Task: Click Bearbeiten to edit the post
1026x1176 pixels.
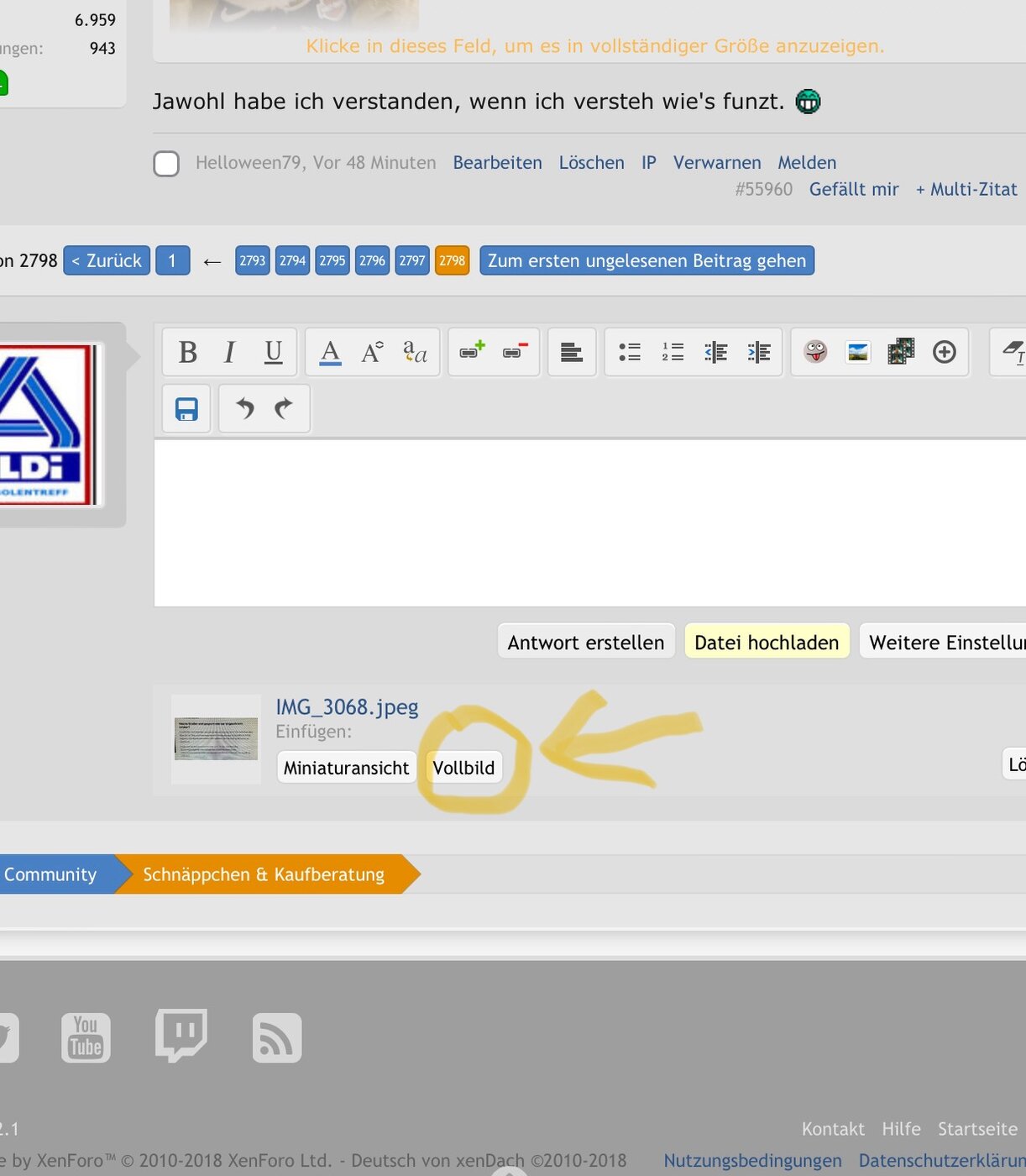Action: point(498,162)
